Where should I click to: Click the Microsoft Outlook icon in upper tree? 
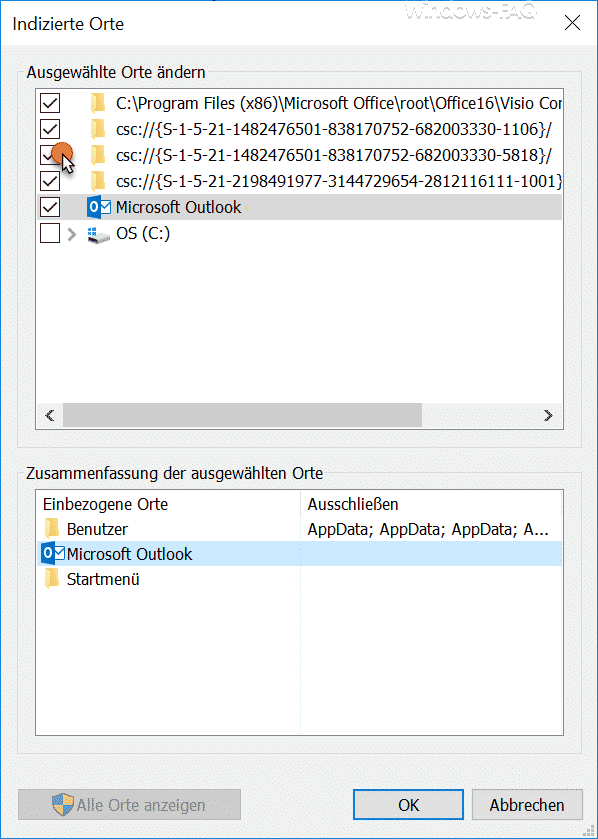point(98,207)
